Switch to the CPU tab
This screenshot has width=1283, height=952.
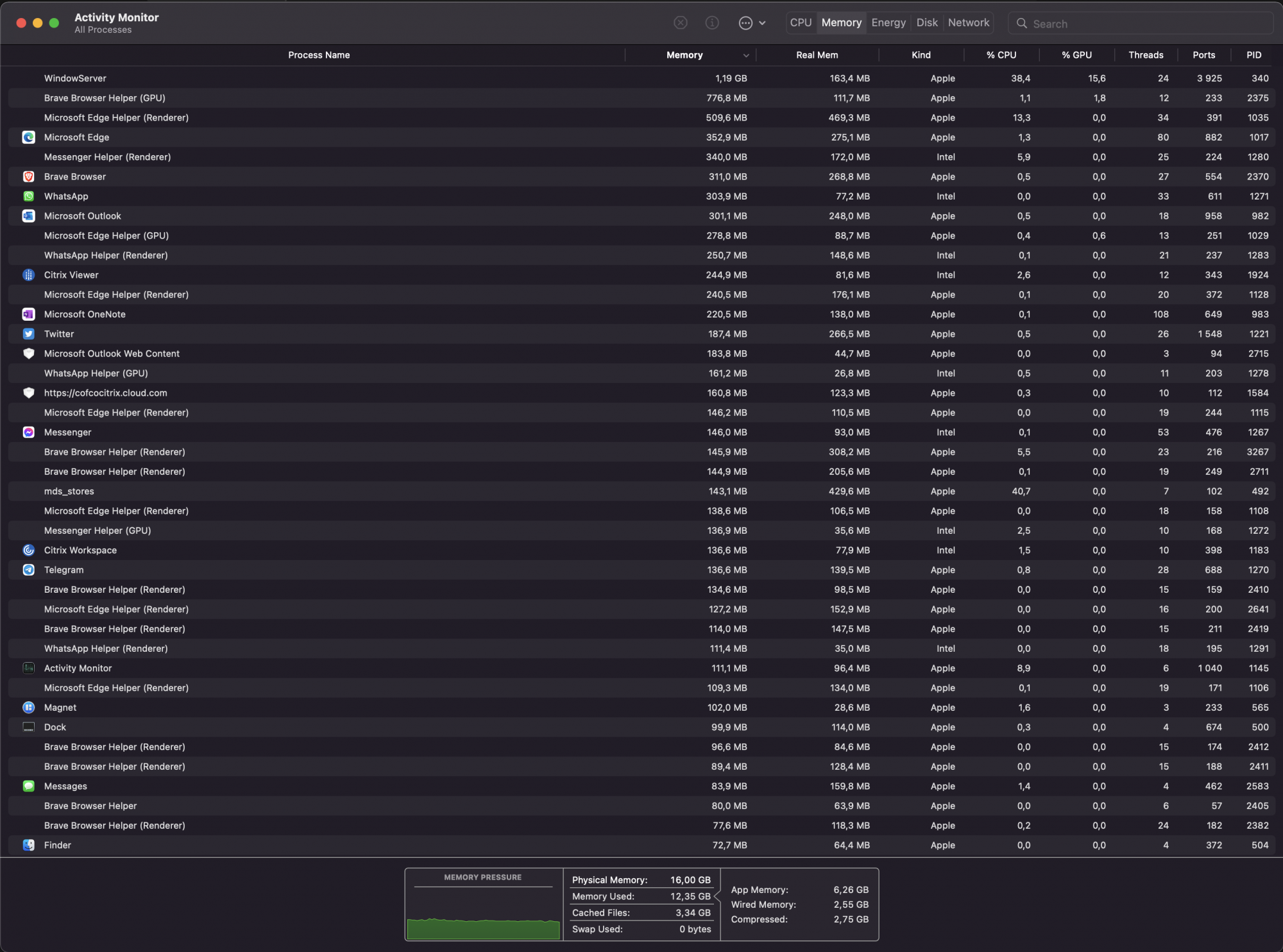pos(801,22)
